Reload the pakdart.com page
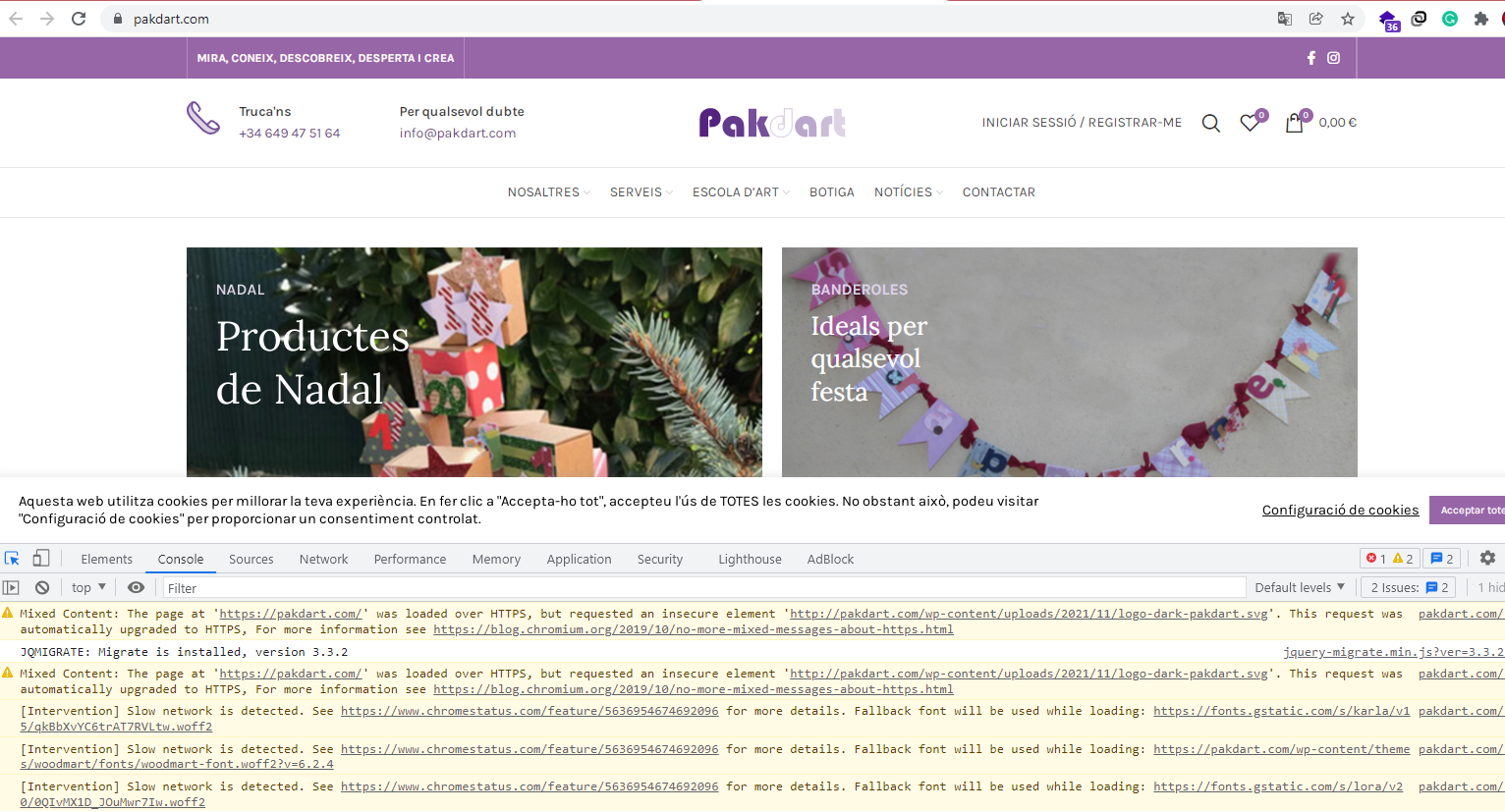1505x812 pixels. click(79, 19)
